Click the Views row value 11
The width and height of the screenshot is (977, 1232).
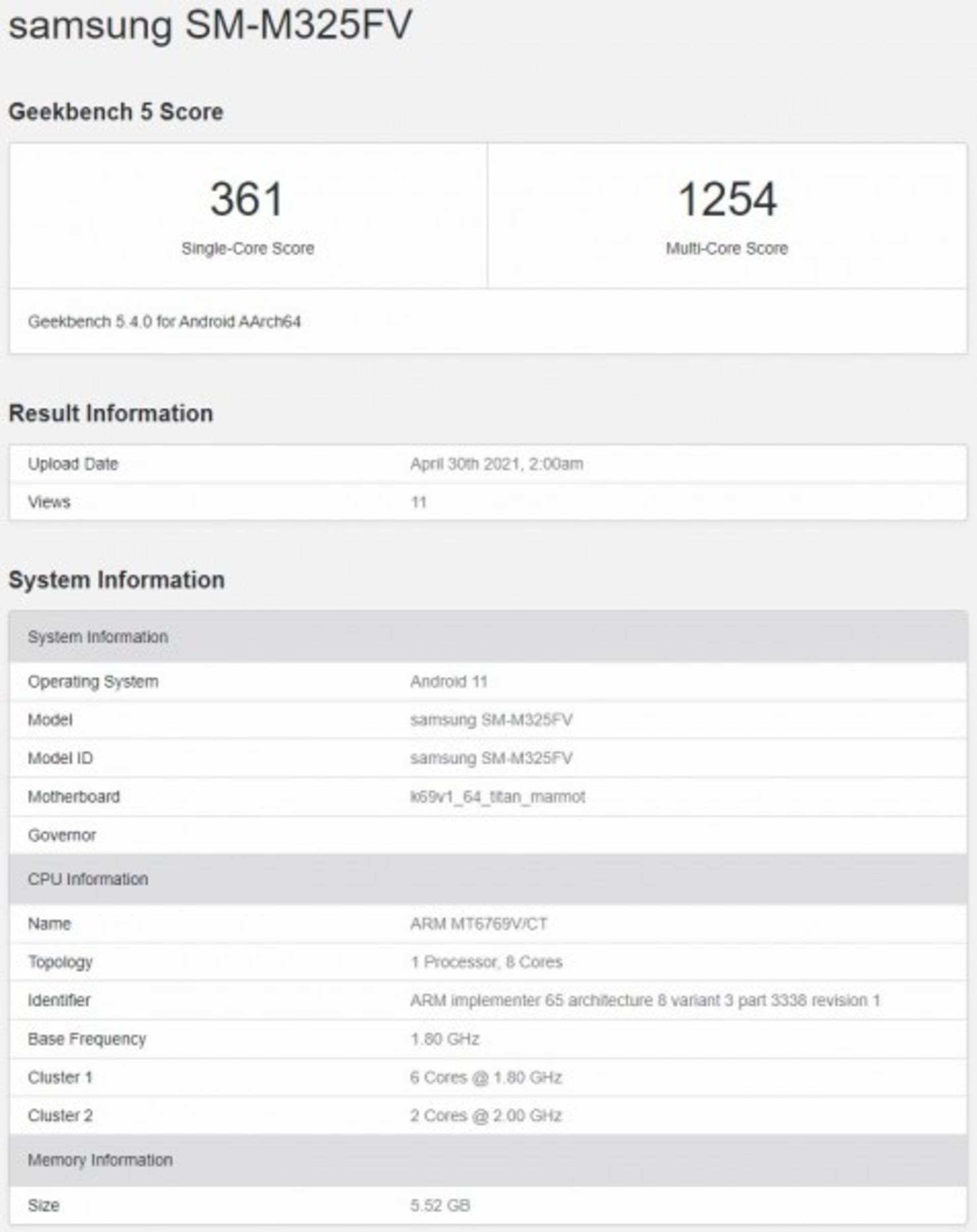[419, 502]
